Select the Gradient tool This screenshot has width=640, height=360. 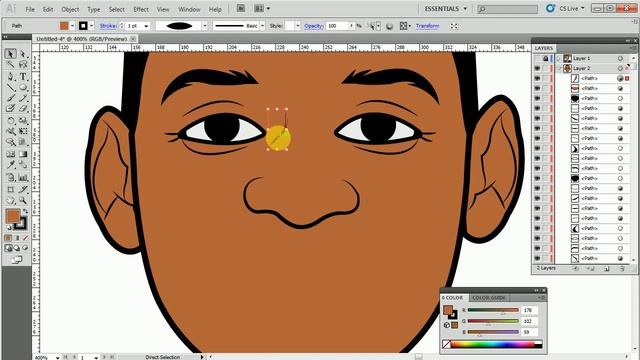coord(23,154)
